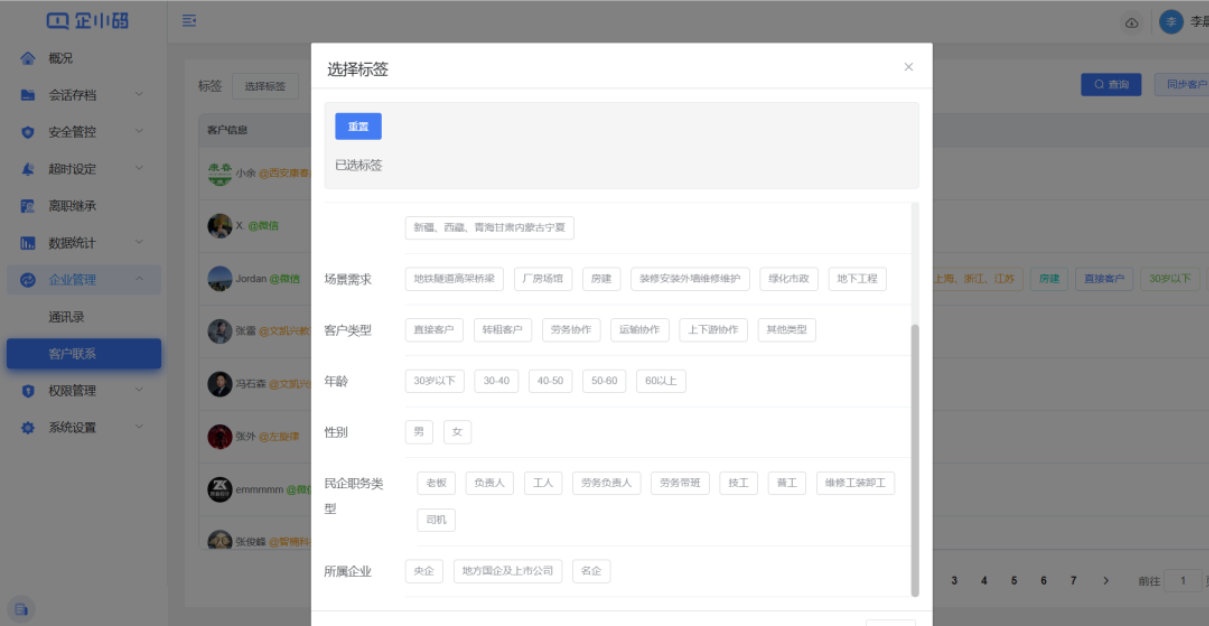Select the 30岁以下 age tag in dialog
The width and height of the screenshot is (1209, 626).
click(435, 381)
